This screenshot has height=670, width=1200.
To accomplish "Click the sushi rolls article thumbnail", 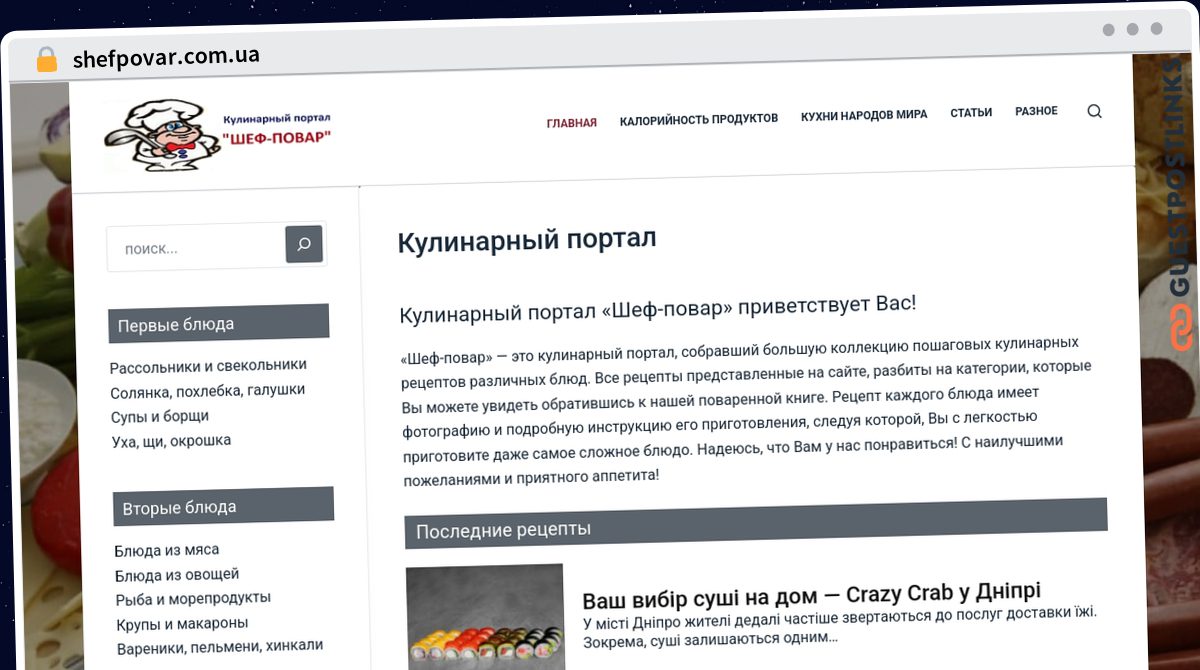I will pos(485,617).
